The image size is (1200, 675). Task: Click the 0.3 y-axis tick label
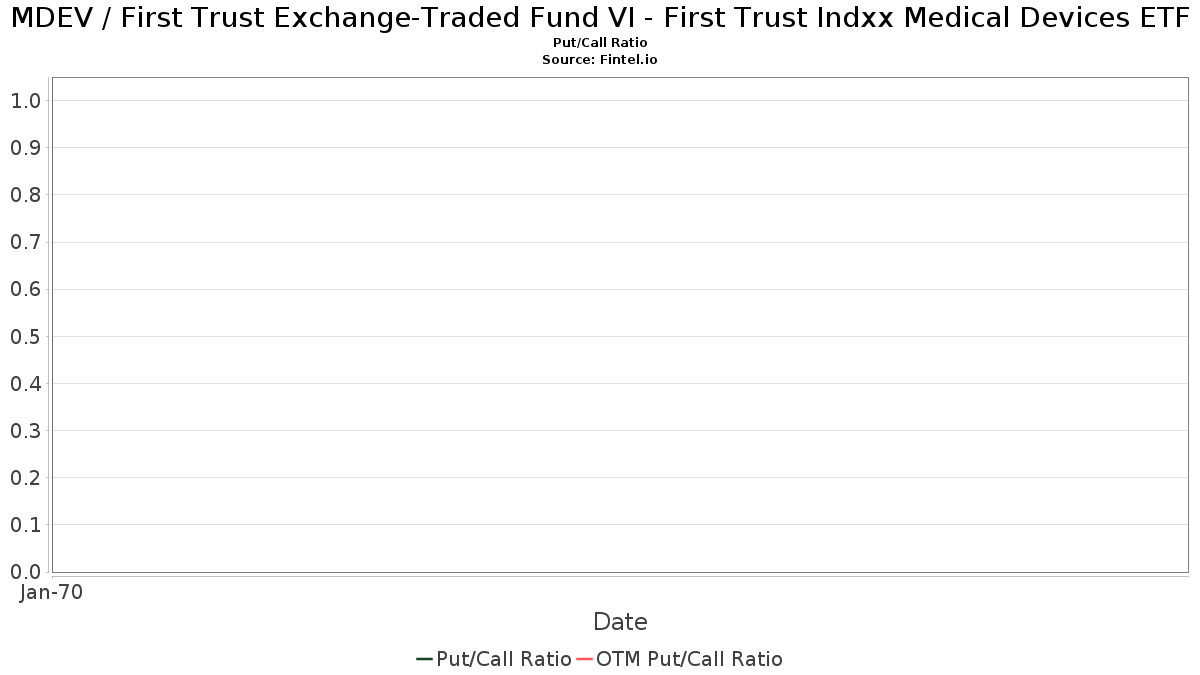[25, 431]
